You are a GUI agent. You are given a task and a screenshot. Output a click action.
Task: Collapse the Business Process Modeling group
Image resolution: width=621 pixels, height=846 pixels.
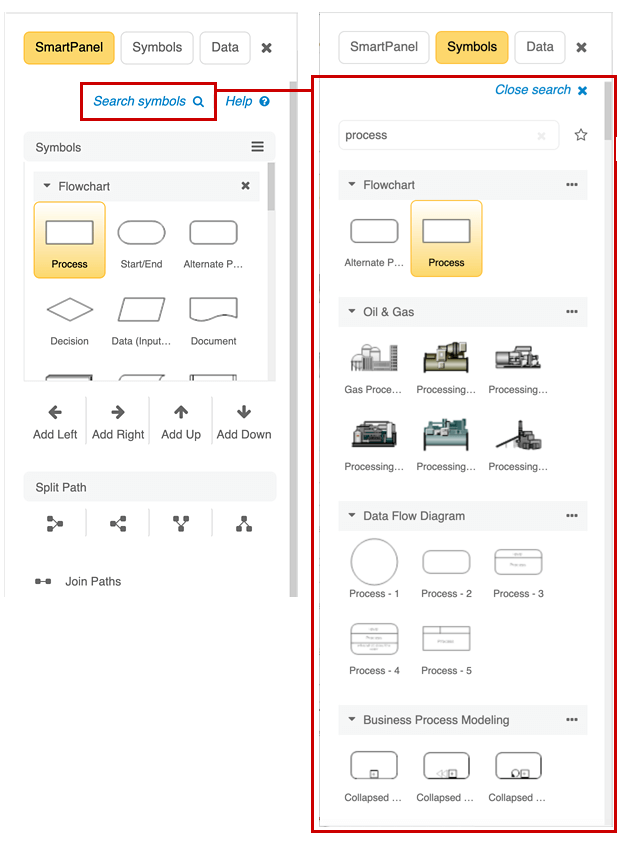[x=352, y=719]
